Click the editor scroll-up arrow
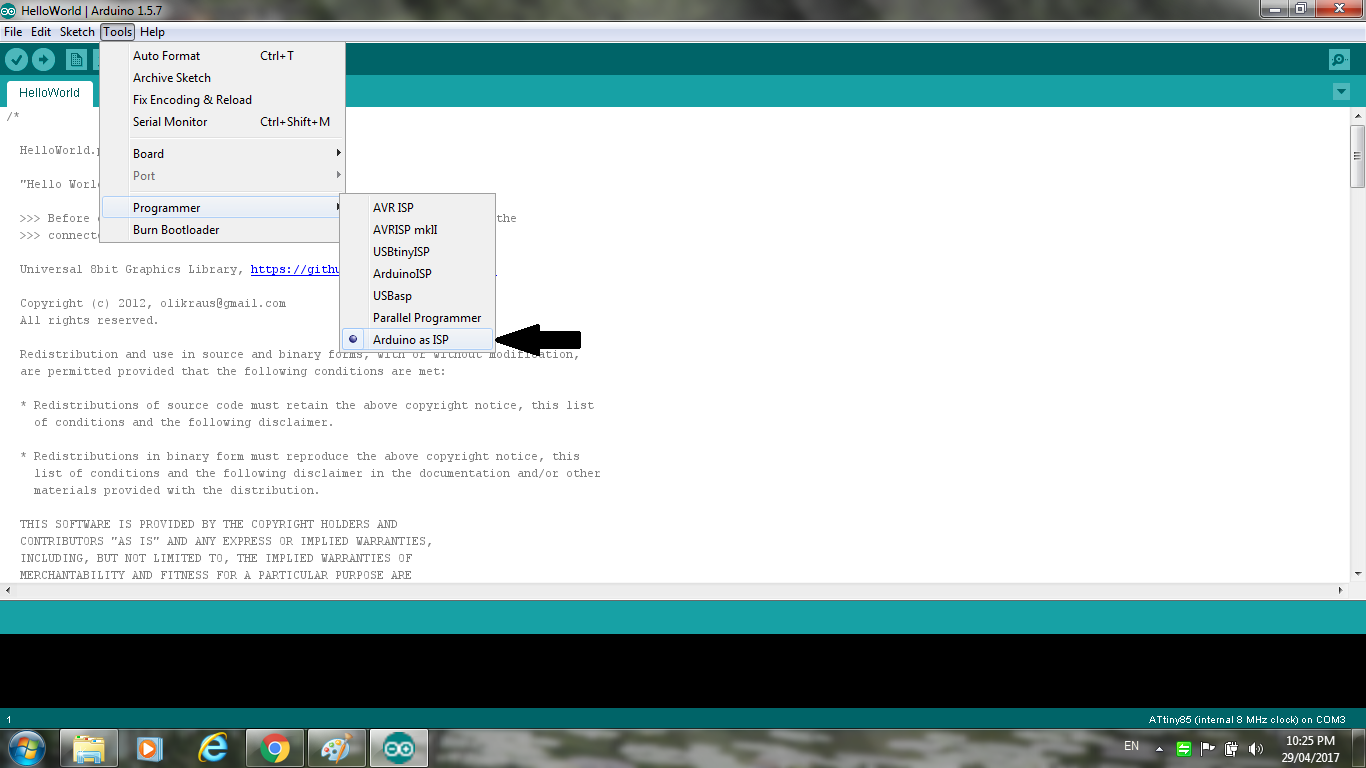The height and width of the screenshot is (768, 1366). pyautogui.click(x=1357, y=115)
